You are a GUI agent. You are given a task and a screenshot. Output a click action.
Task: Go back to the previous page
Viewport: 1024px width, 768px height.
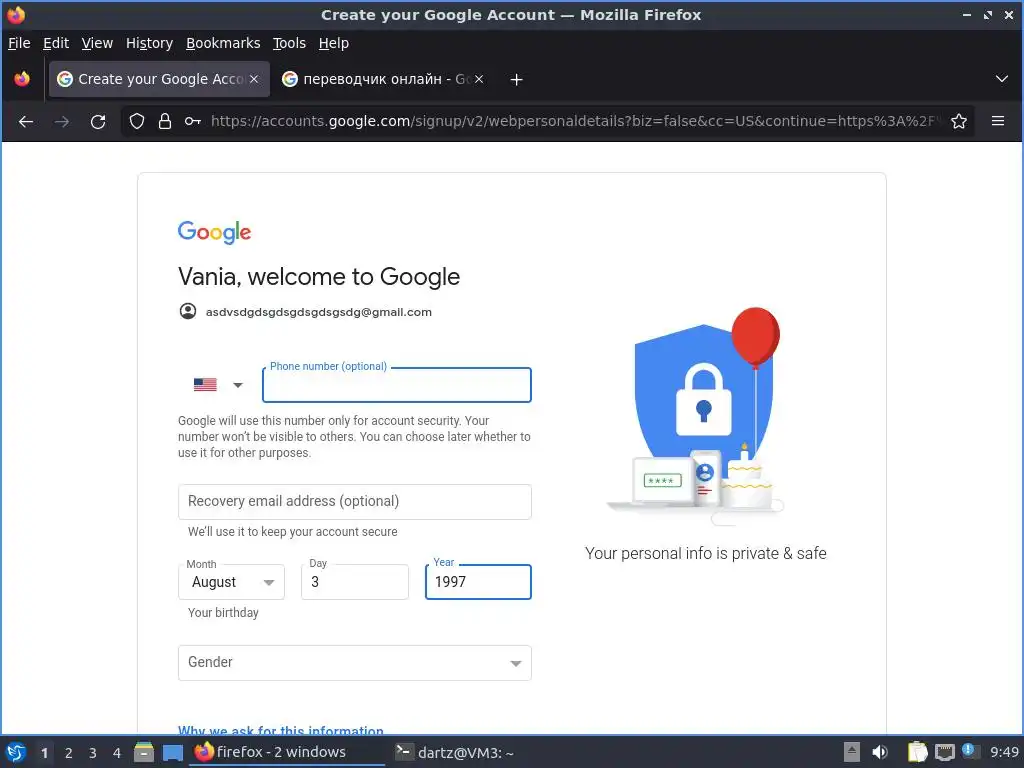[25, 121]
